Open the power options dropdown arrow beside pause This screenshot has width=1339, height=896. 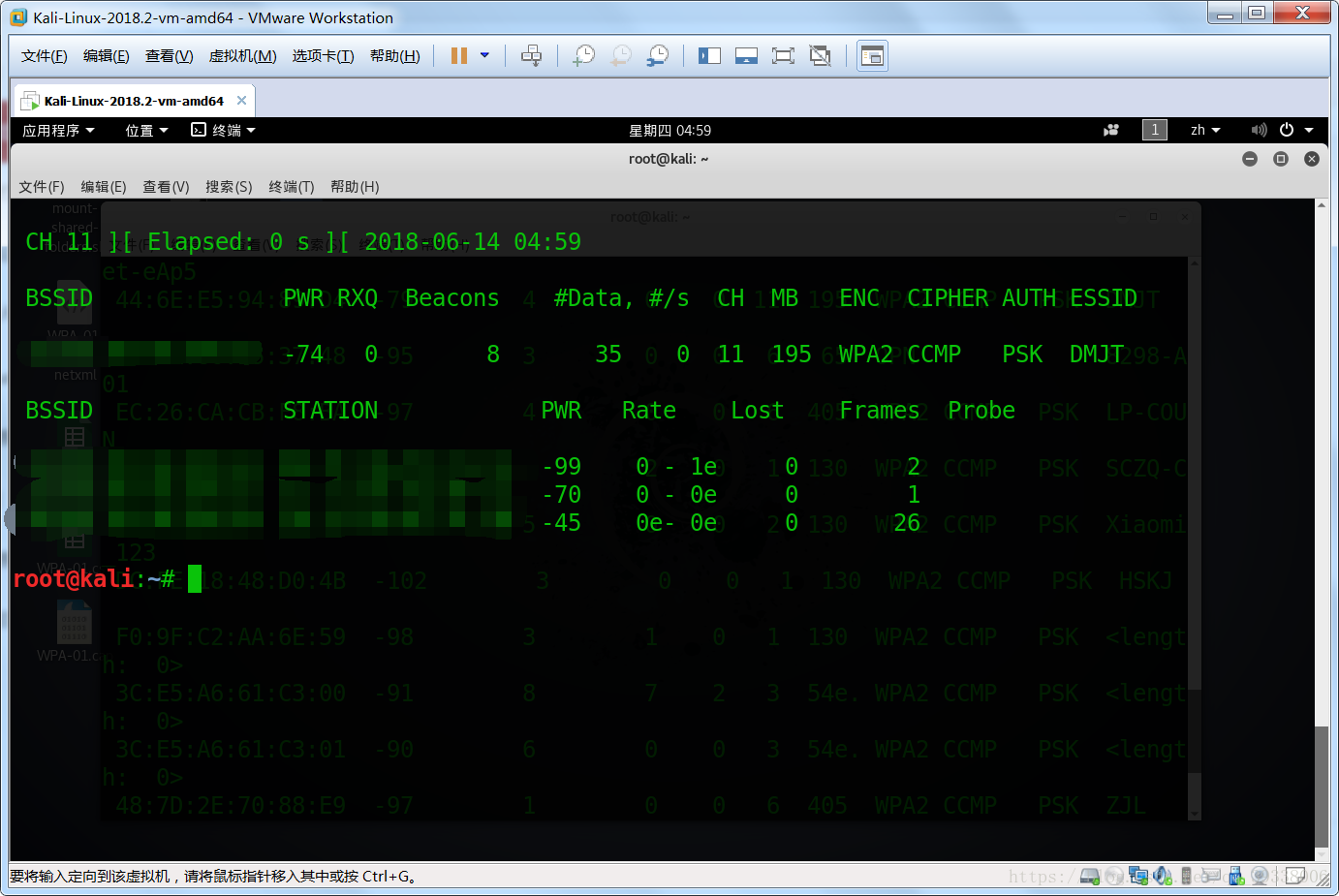click(x=484, y=56)
